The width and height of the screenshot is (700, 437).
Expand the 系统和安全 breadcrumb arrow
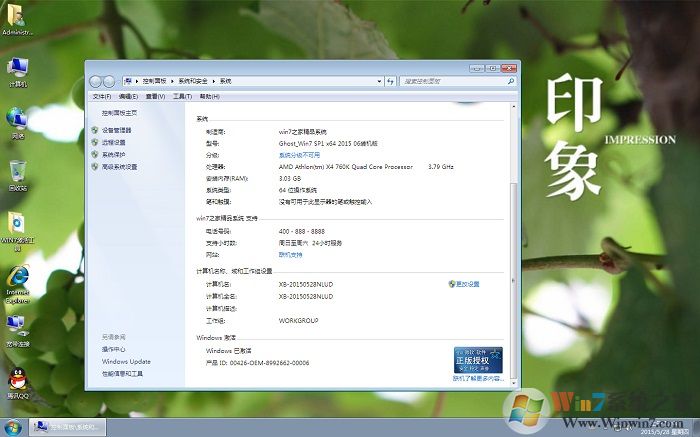(x=213, y=80)
